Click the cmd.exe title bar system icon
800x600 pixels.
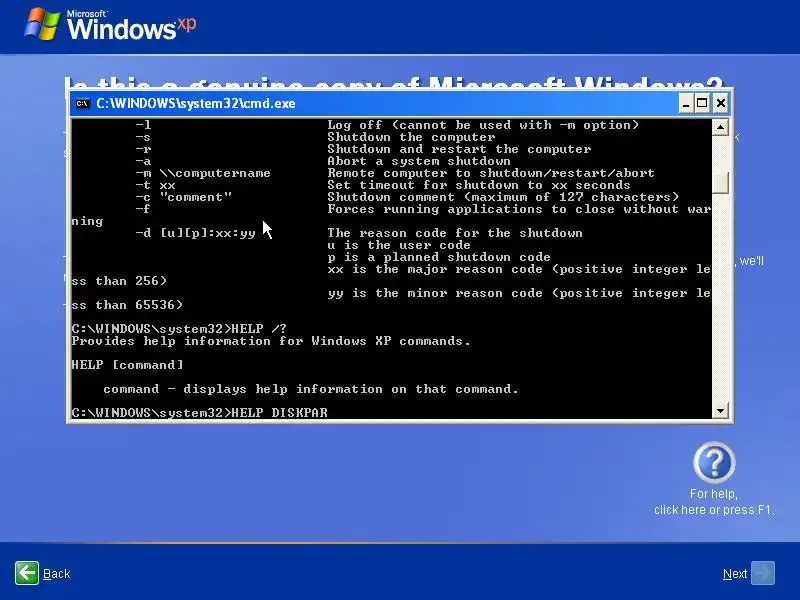[82, 104]
